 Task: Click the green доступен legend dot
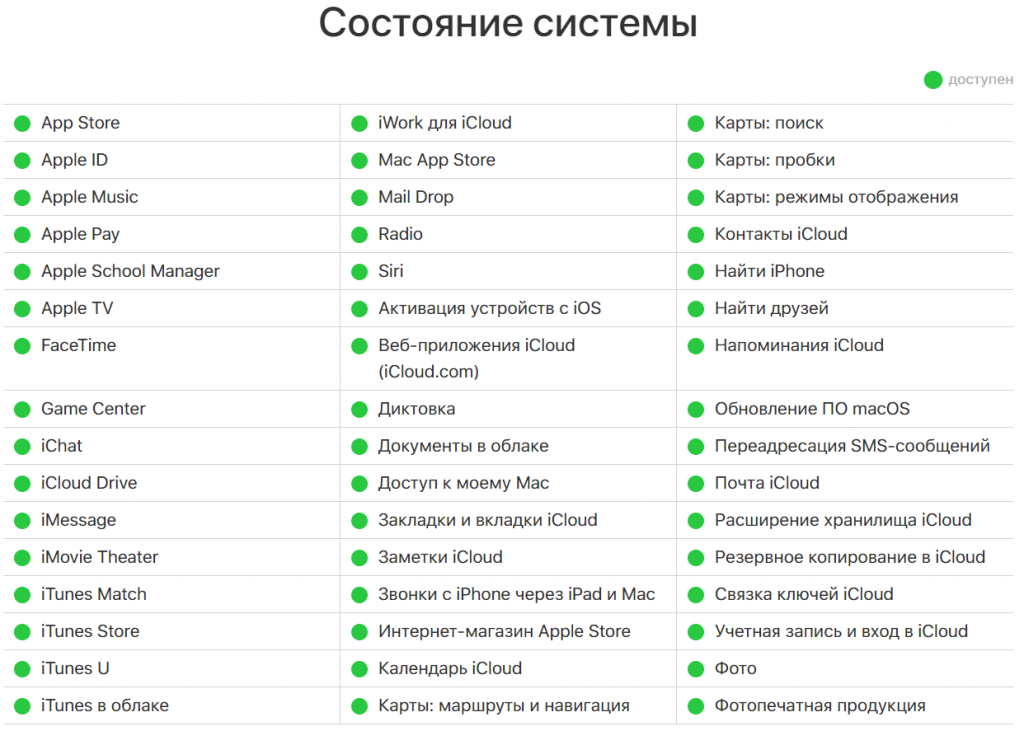coord(933,80)
